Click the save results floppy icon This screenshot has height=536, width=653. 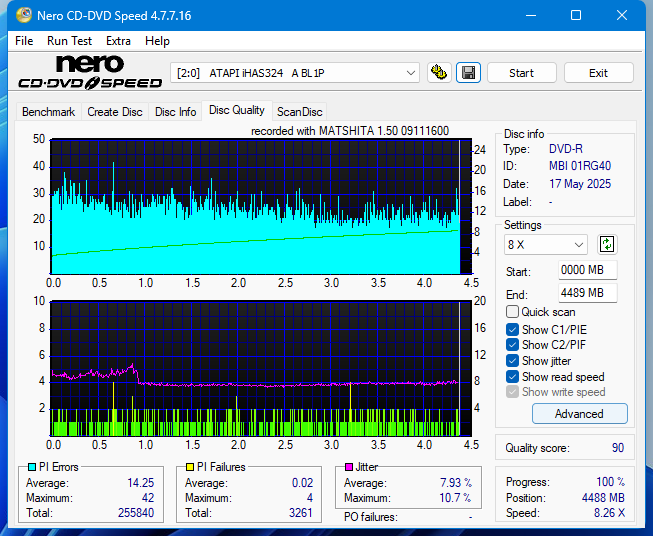tap(468, 73)
